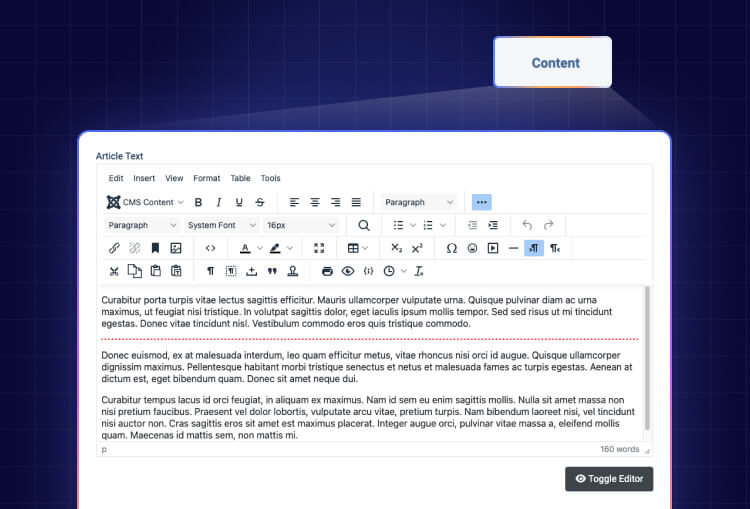Viewport: 750px width, 509px height.
Task: Toggle paste as plain text
Action: pos(176,271)
